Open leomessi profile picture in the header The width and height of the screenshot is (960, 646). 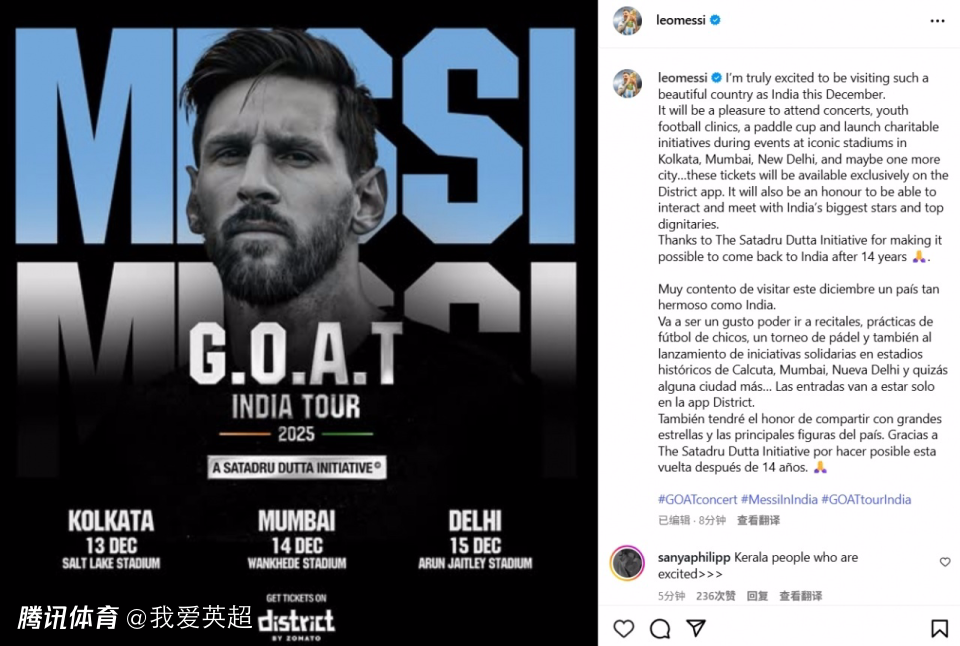pyautogui.click(x=627, y=20)
